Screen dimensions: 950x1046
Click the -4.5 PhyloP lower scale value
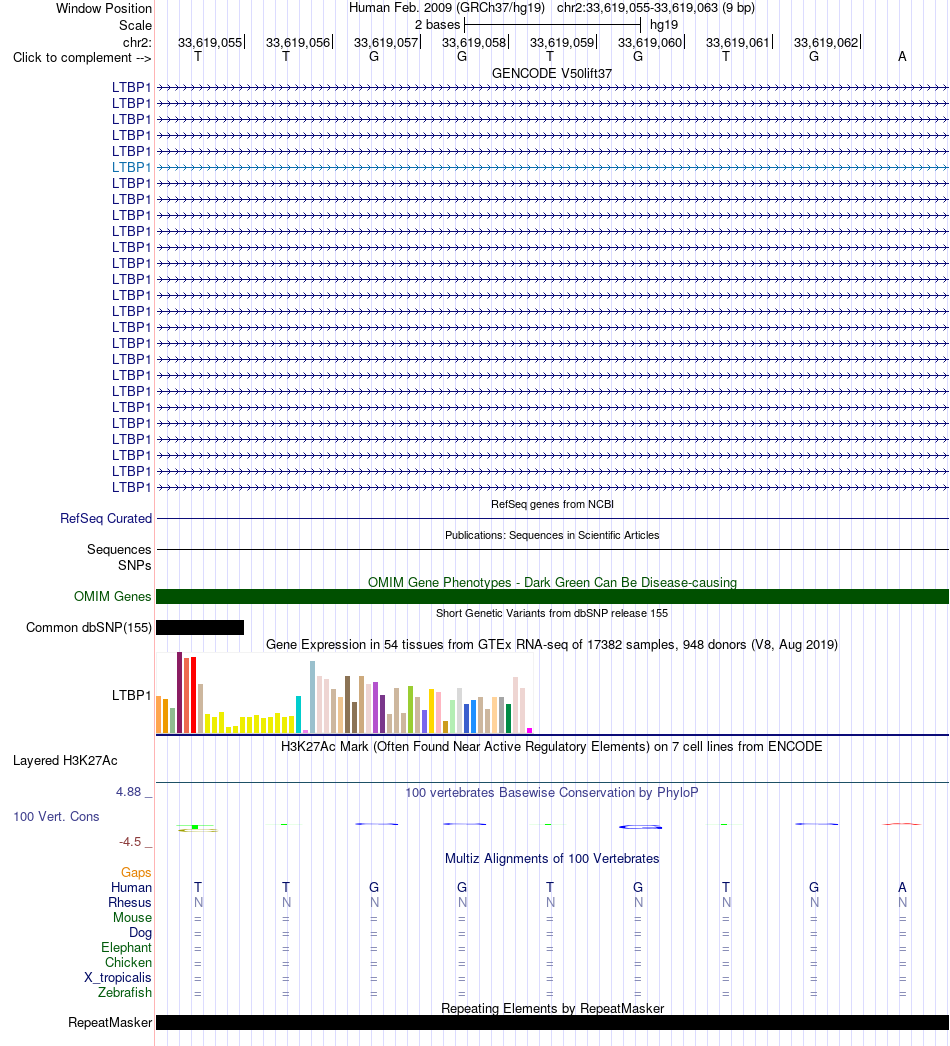tap(130, 842)
